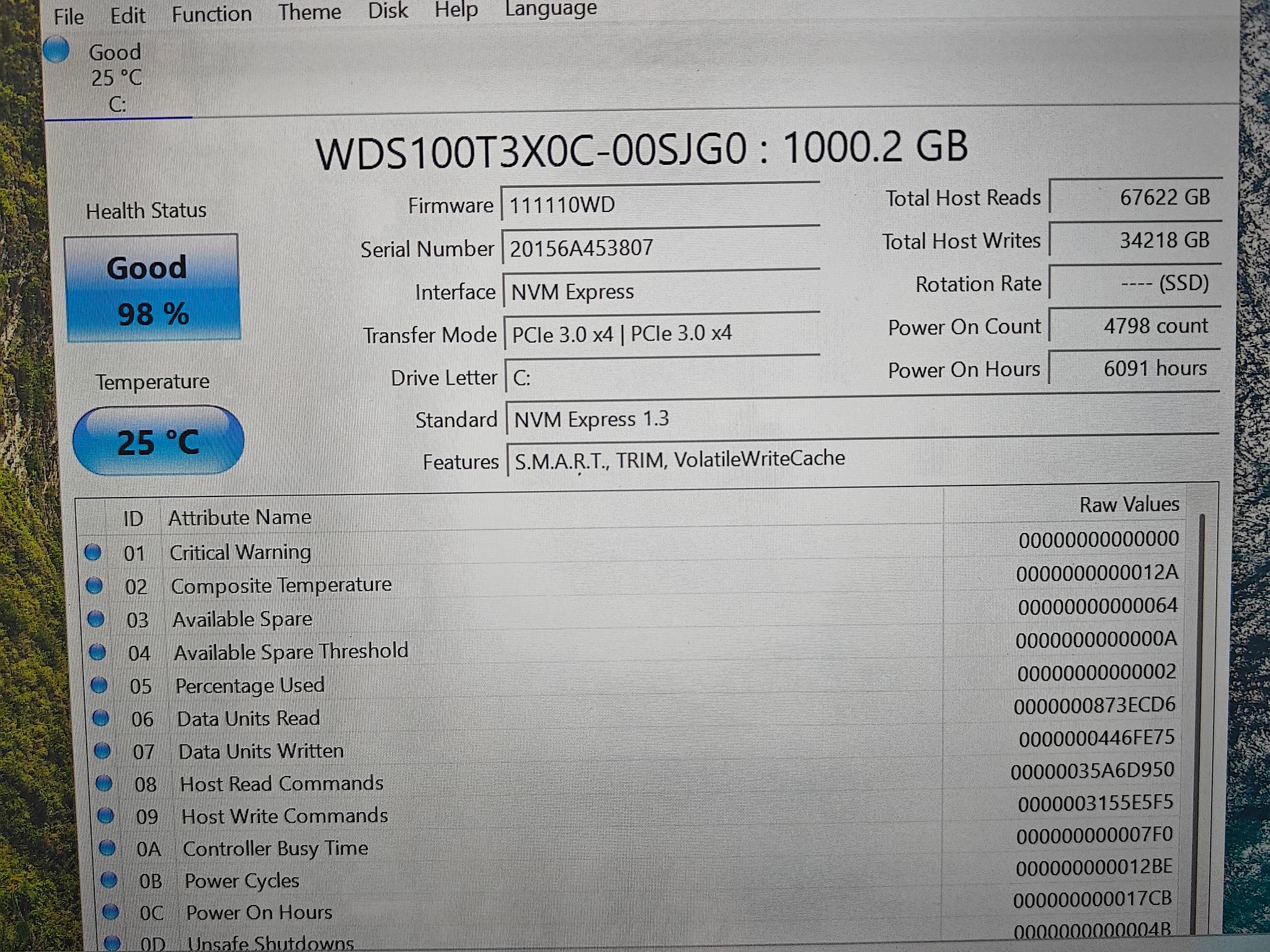The width and height of the screenshot is (1270, 952).
Task: Click raw value 00000035A6D950
Action: [1093, 771]
